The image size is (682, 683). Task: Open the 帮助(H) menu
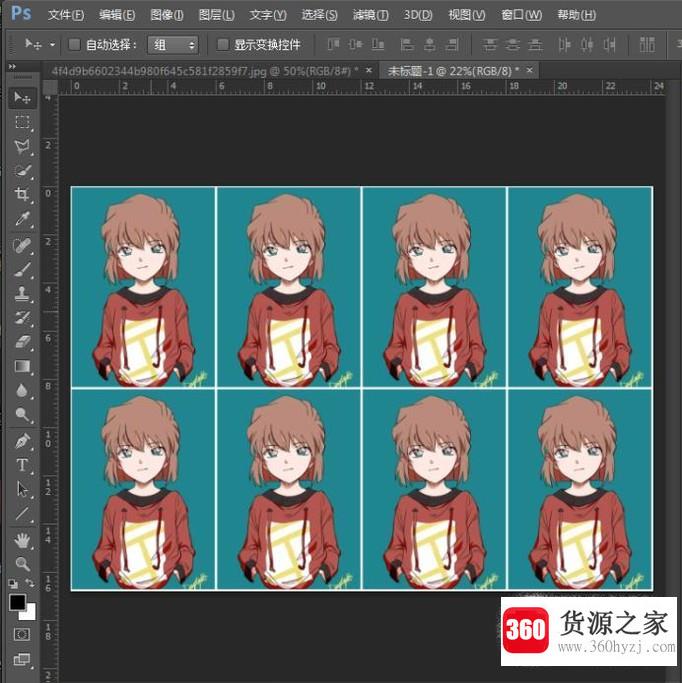pyautogui.click(x=577, y=15)
